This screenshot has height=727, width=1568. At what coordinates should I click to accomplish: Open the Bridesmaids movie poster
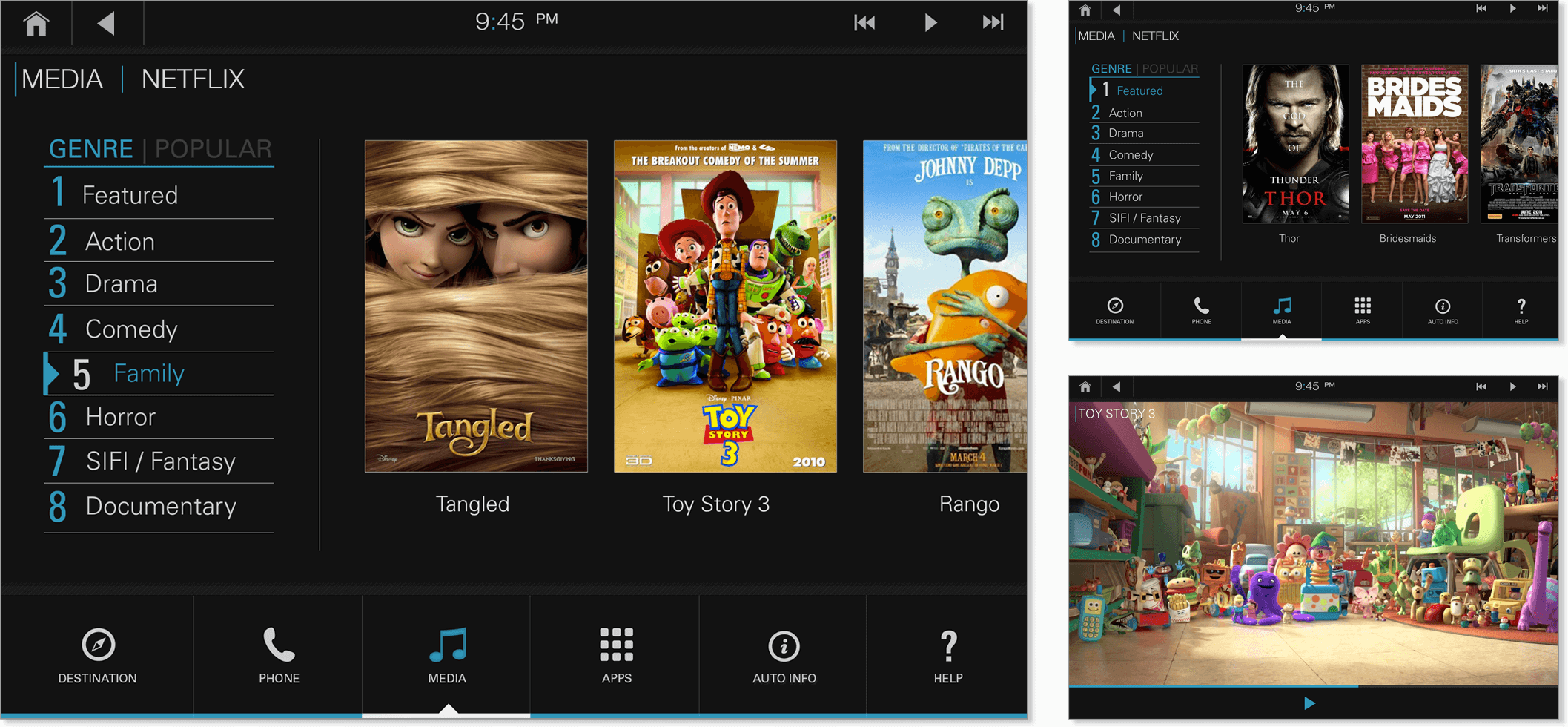tap(1414, 144)
